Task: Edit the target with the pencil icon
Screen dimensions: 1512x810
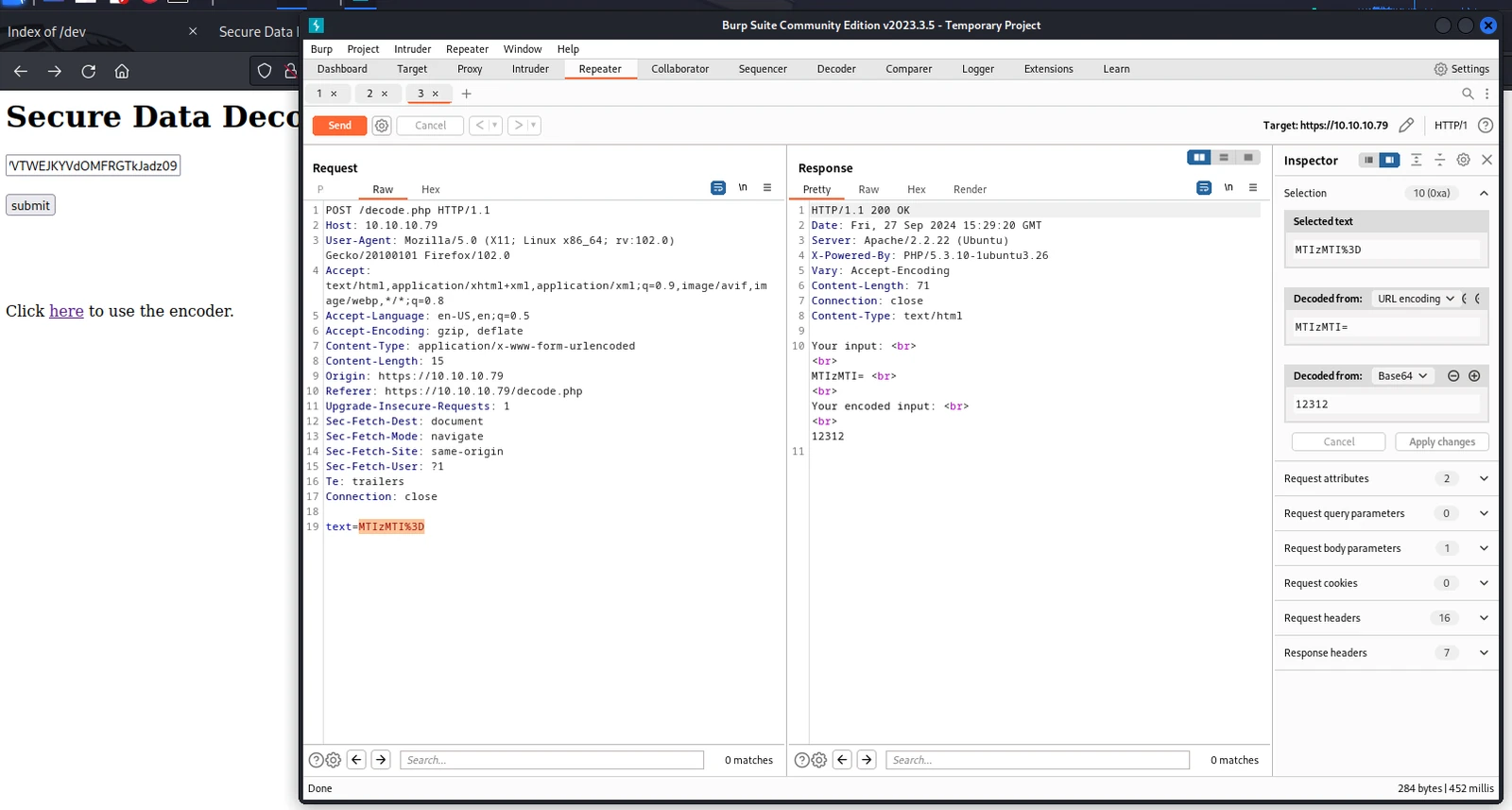Action: pyautogui.click(x=1406, y=125)
